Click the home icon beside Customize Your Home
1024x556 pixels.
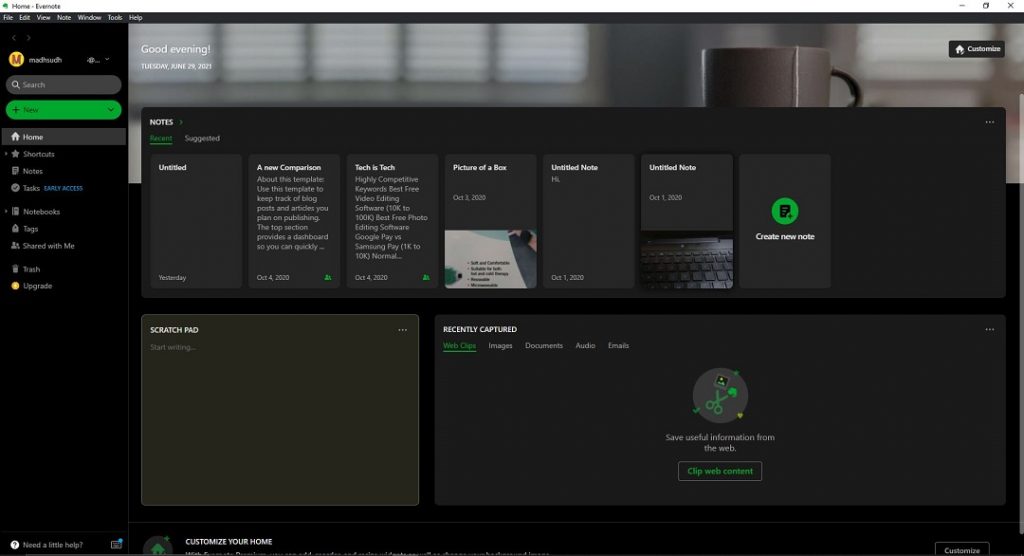(x=157, y=546)
